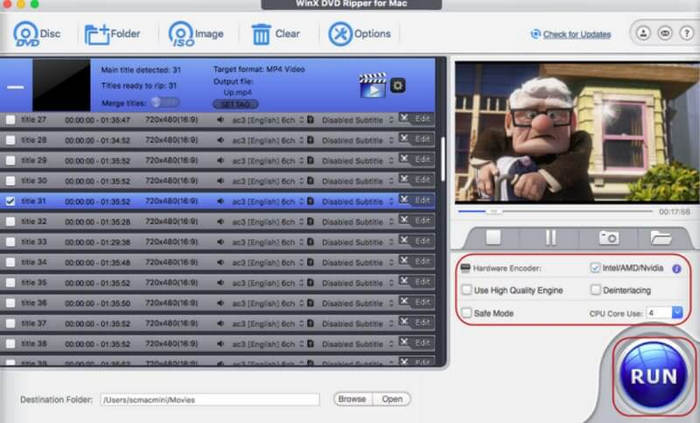The image size is (700, 423).
Task: Open Disabled Subtitle dropdown for title 34
Action: 358,263
